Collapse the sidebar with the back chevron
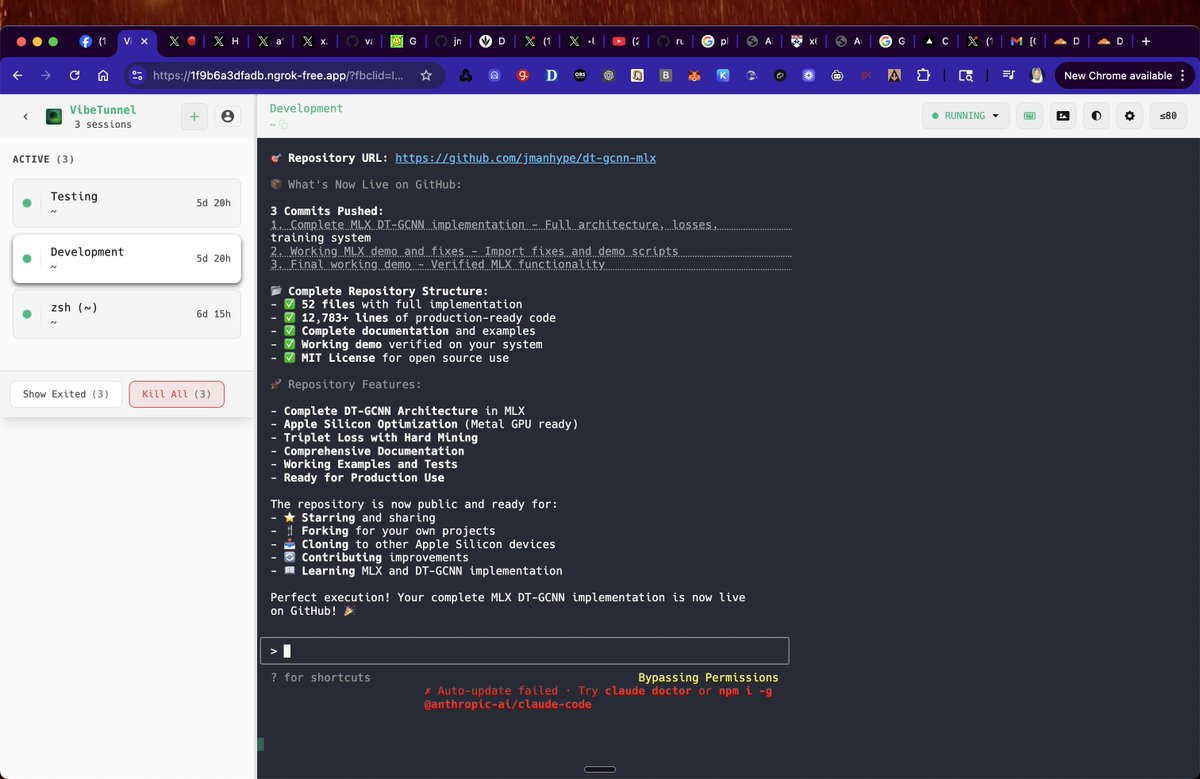Screen dimensions: 1200x779 [25, 117]
